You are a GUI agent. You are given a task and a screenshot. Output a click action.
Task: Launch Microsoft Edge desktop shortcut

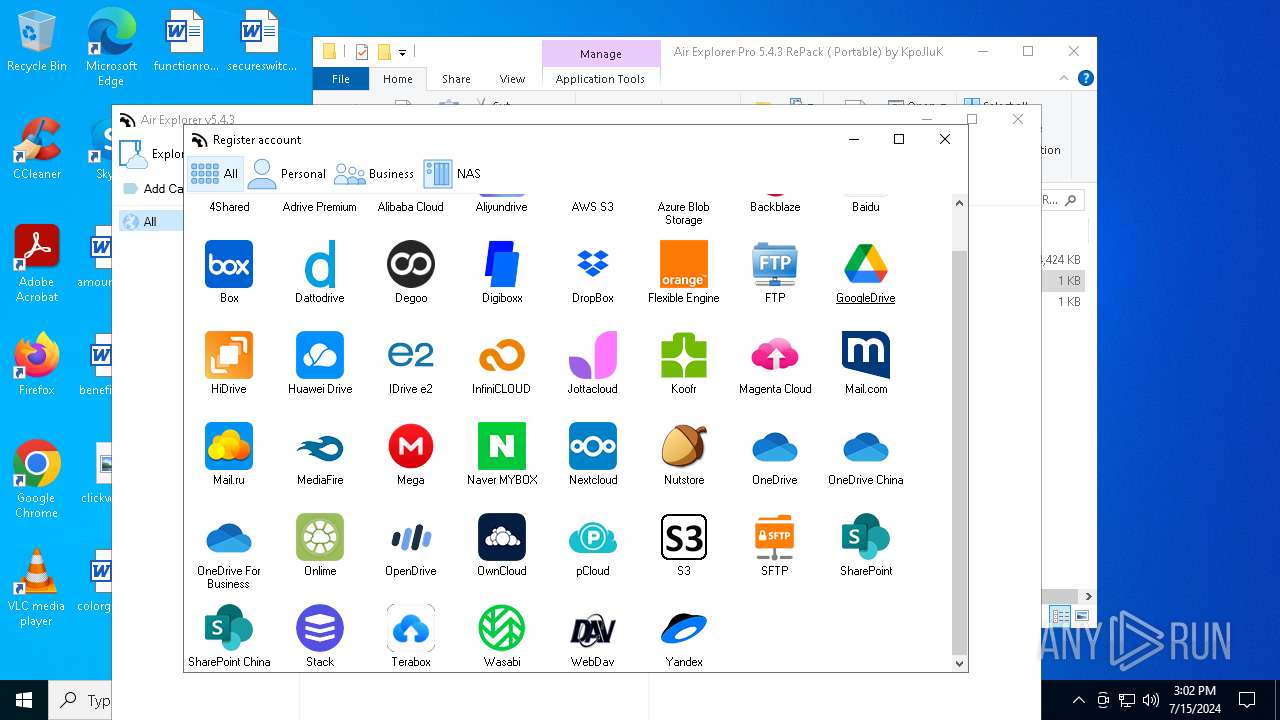111,48
